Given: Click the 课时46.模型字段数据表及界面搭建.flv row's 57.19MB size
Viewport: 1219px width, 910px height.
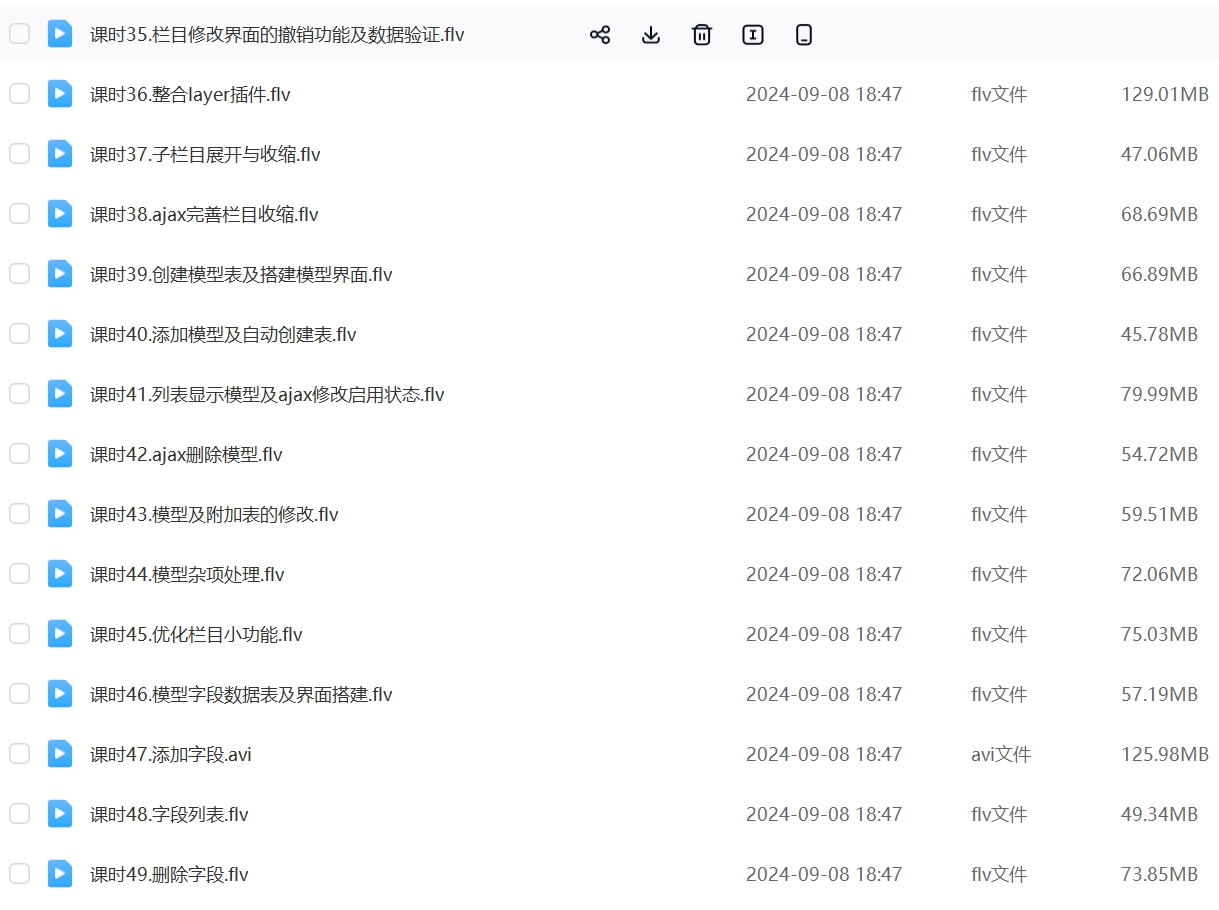Looking at the screenshot, I should (x=1159, y=694).
